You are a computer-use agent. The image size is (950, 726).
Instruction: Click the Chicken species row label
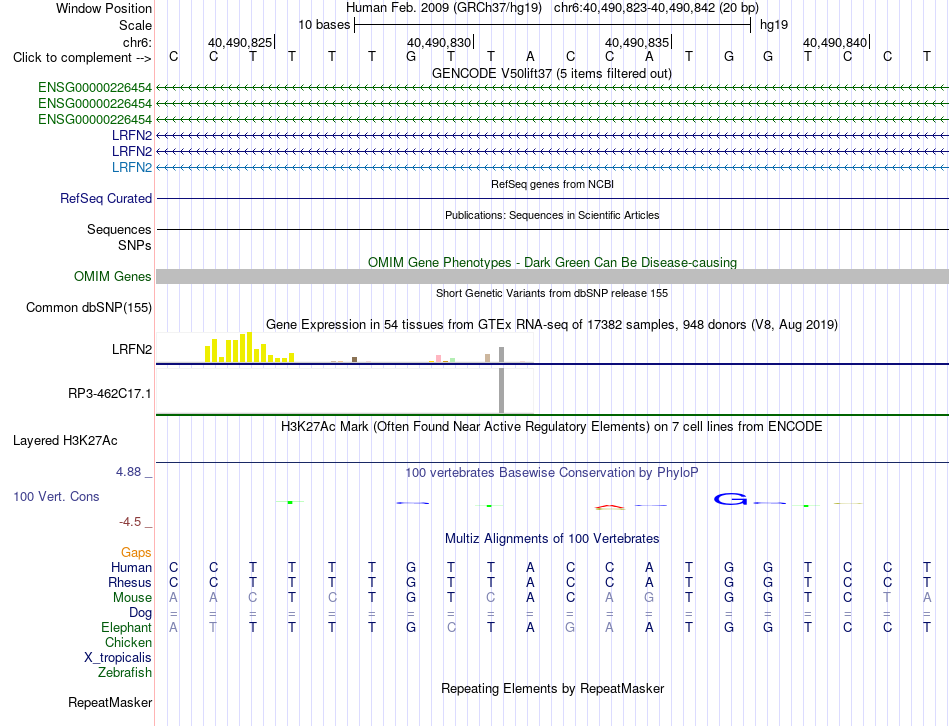(x=128, y=642)
